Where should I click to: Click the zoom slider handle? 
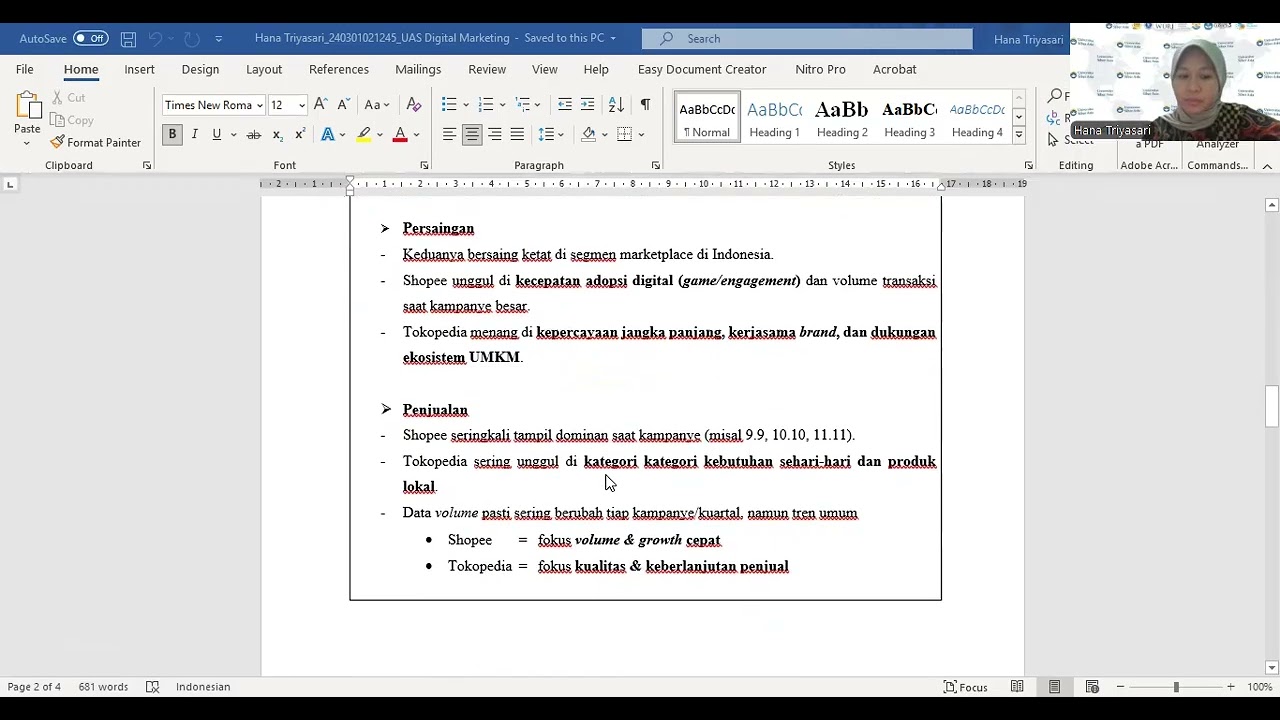click(x=1176, y=687)
